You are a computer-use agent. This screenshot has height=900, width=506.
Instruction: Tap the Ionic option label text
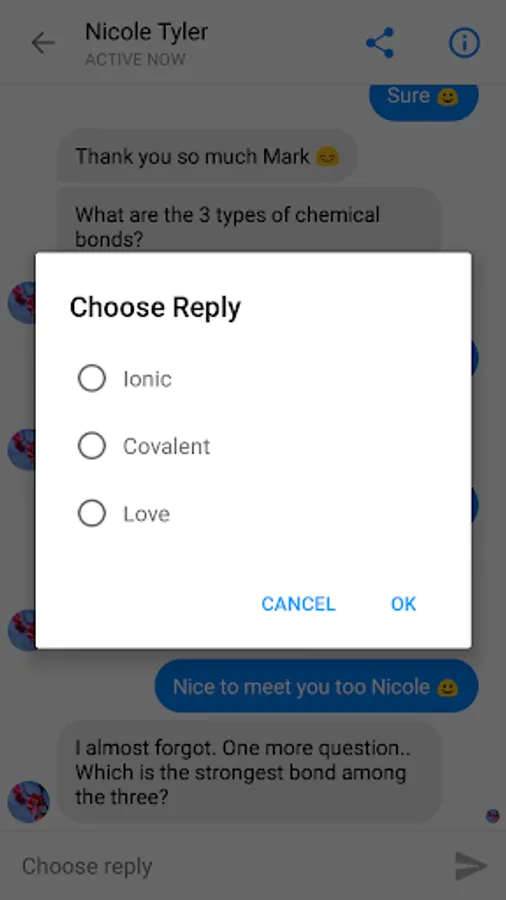[147, 379]
